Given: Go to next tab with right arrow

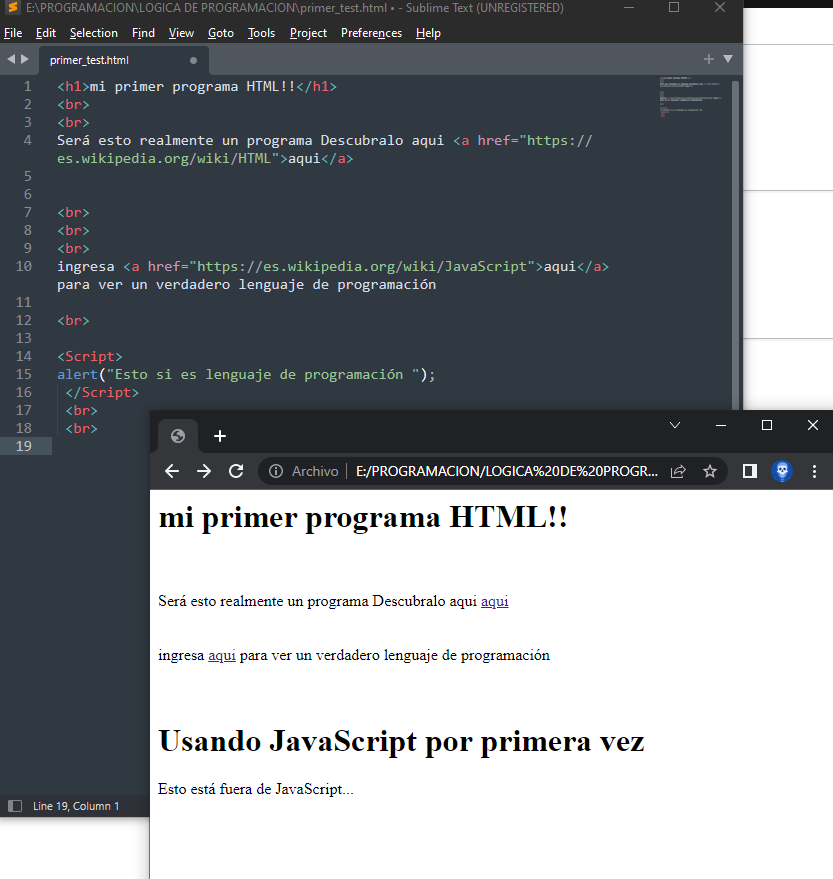Looking at the screenshot, I should 25,59.
